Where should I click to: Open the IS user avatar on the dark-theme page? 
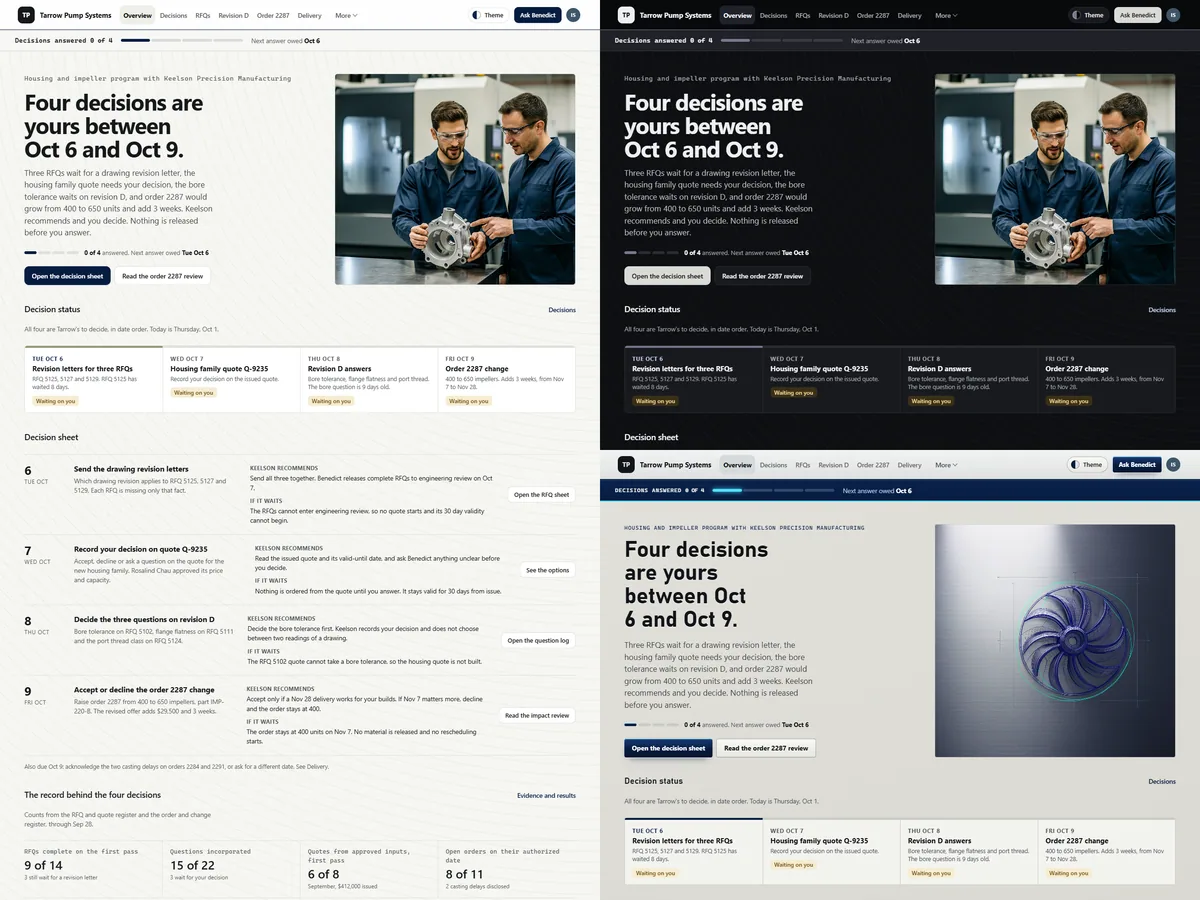pyautogui.click(x=1173, y=15)
